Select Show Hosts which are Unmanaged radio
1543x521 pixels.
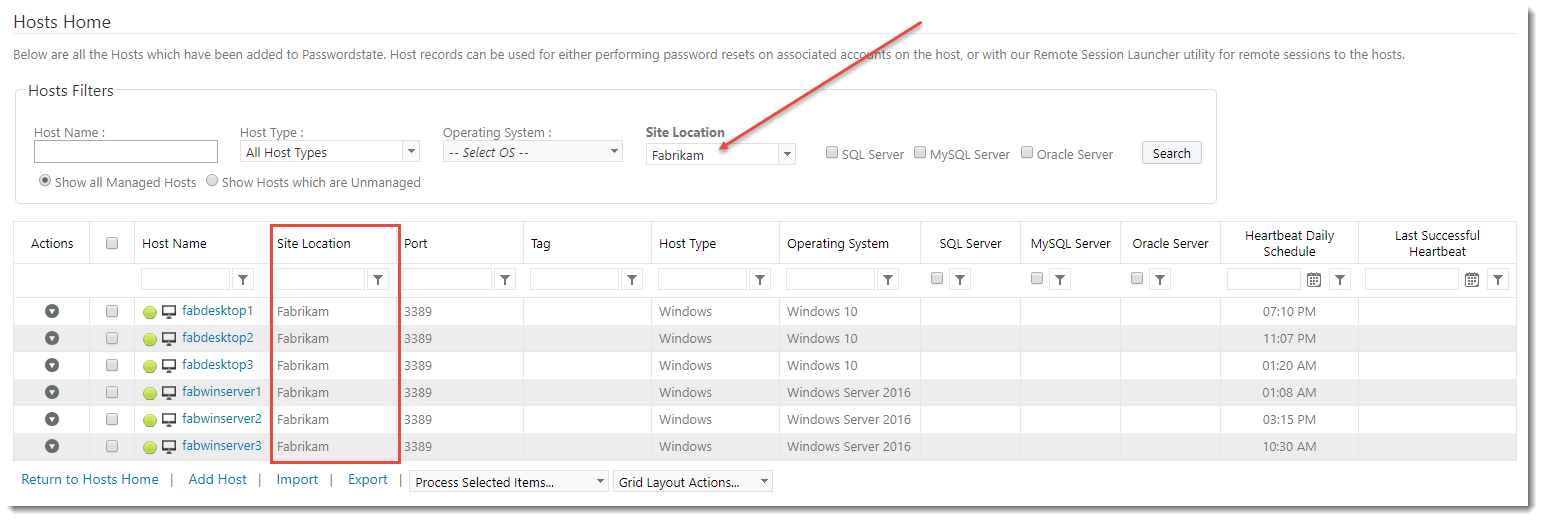[212, 181]
